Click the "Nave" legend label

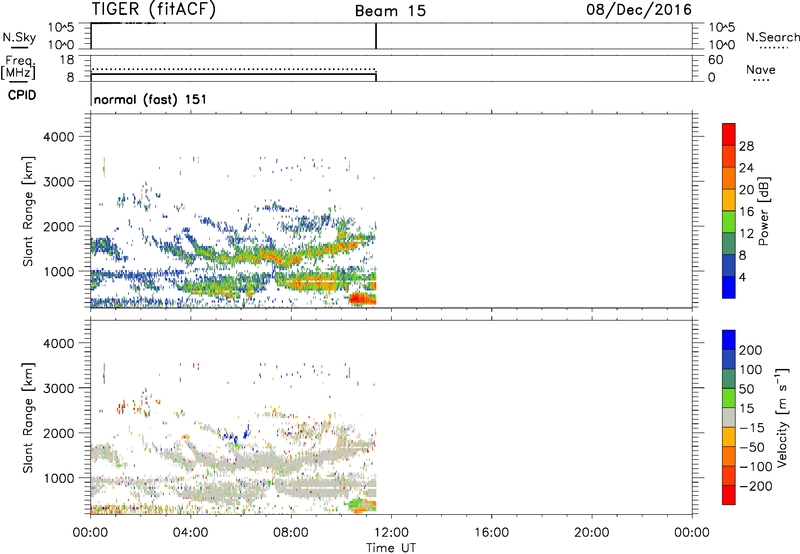pos(761,70)
